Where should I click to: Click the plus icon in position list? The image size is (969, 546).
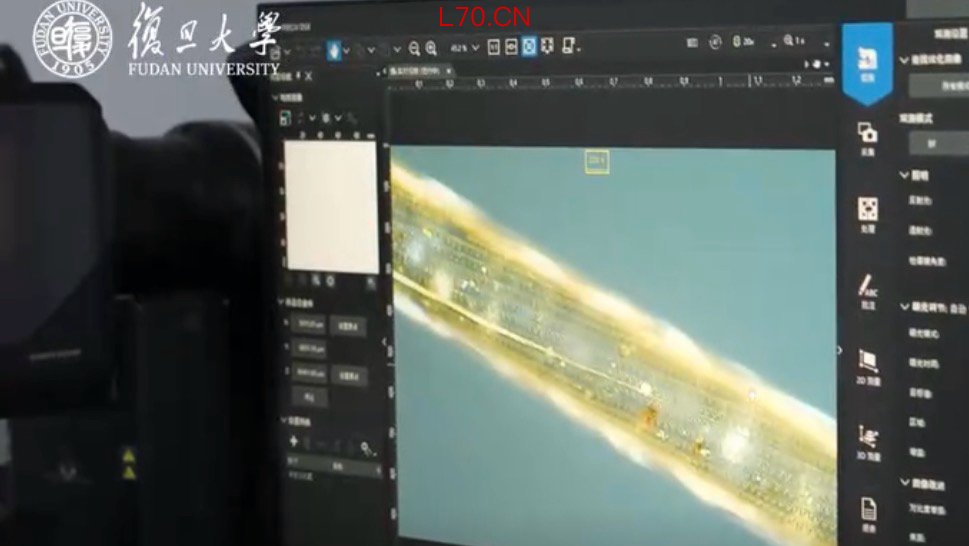point(293,441)
